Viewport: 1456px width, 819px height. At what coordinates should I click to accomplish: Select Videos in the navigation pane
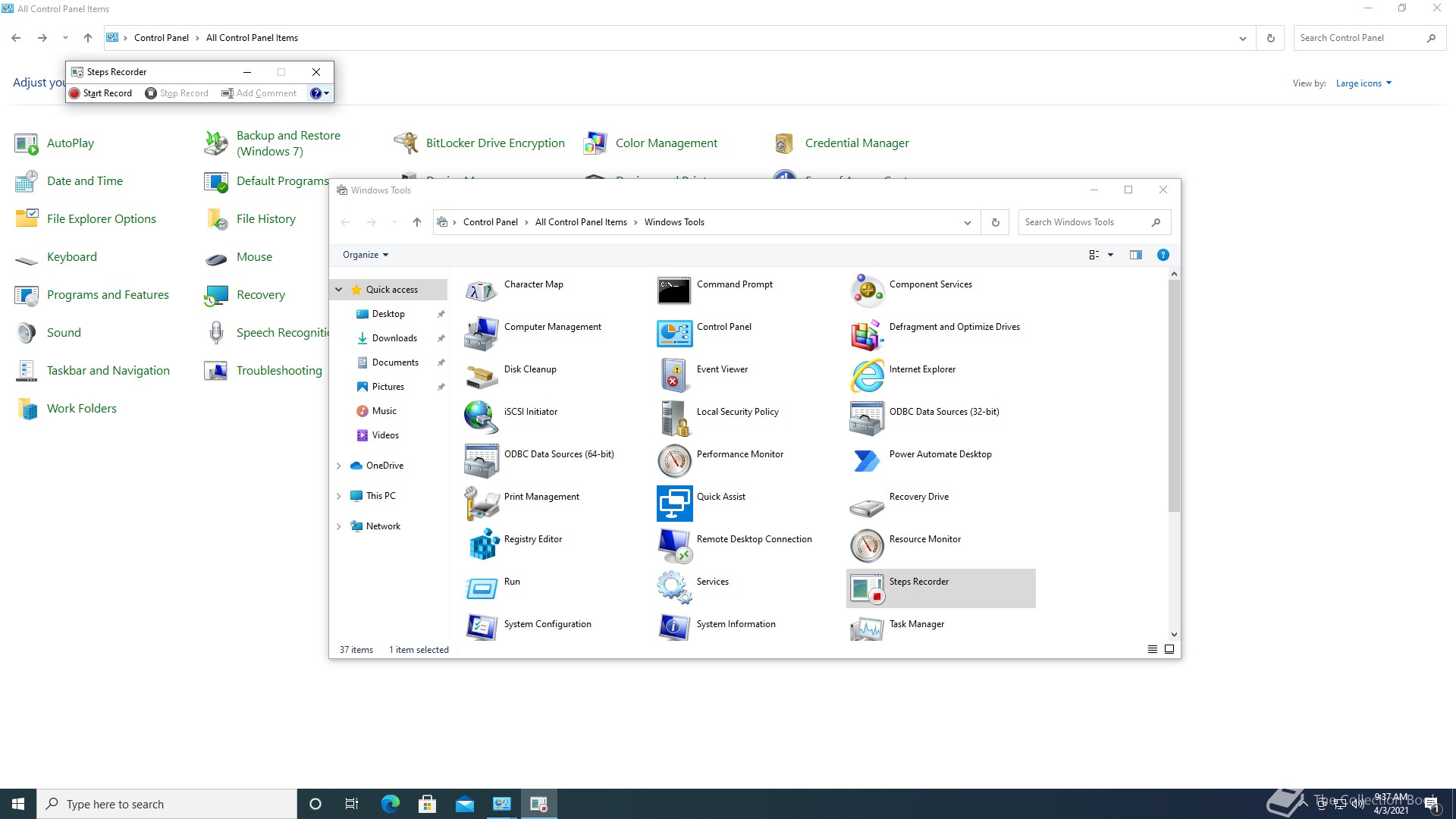point(385,435)
